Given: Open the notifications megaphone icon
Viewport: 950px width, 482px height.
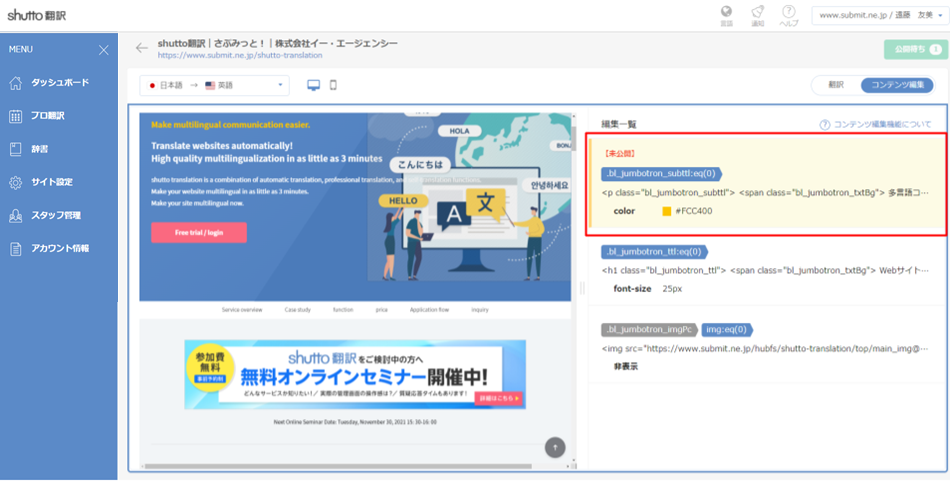Looking at the screenshot, I should pos(757,12).
